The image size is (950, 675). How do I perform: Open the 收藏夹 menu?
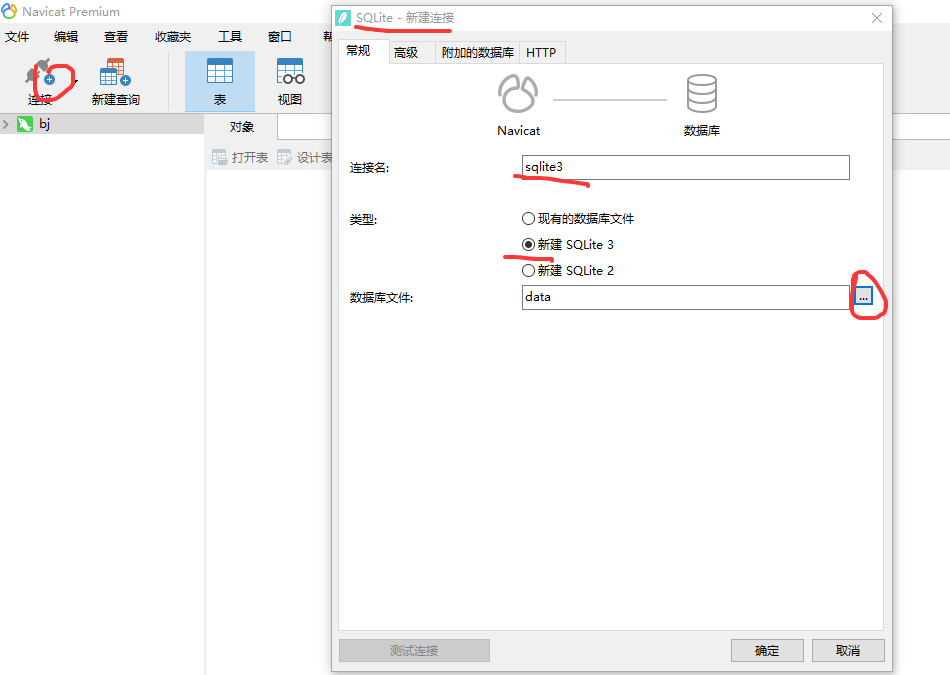(x=173, y=36)
